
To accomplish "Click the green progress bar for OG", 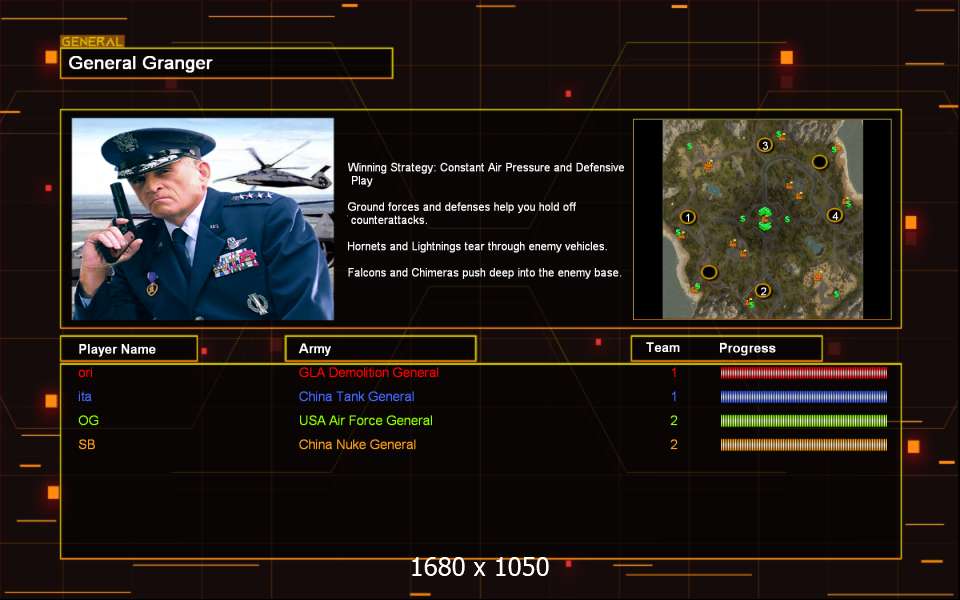I will (x=803, y=421).
